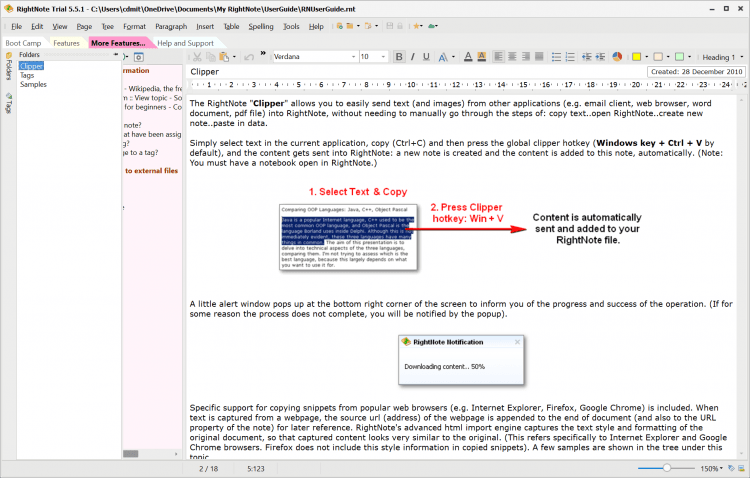Click the green cloud icon
The width and height of the screenshot is (750, 478).
[432, 26]
